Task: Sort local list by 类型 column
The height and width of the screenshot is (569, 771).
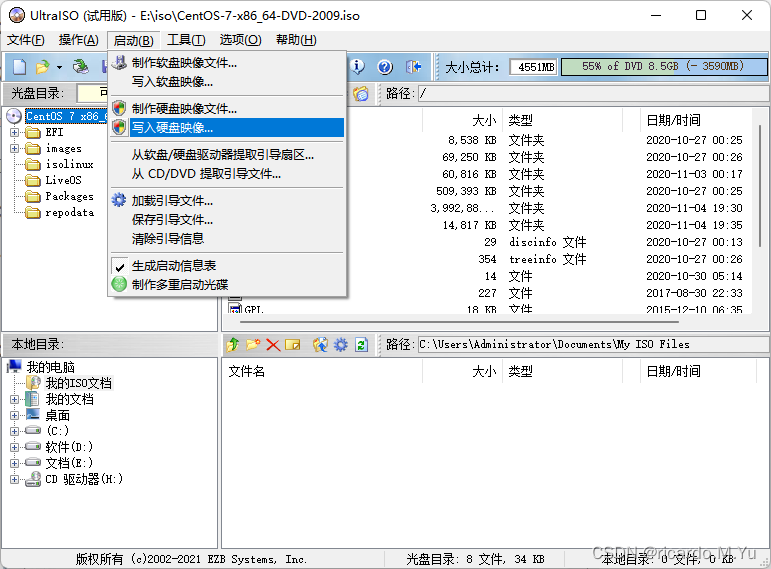Action: (x=562, y=371)
